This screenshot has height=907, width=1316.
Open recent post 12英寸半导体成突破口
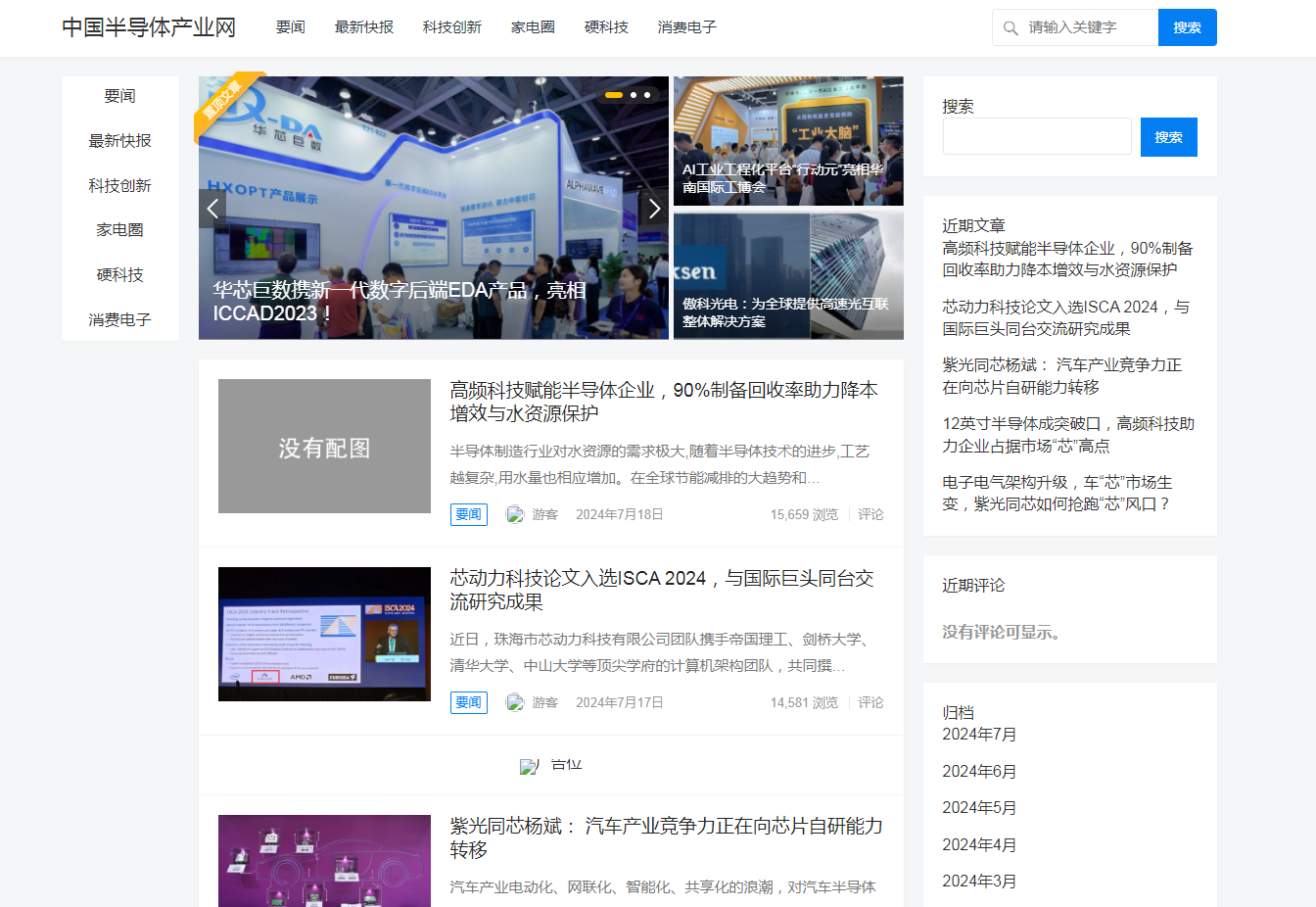coord(1068,435)
